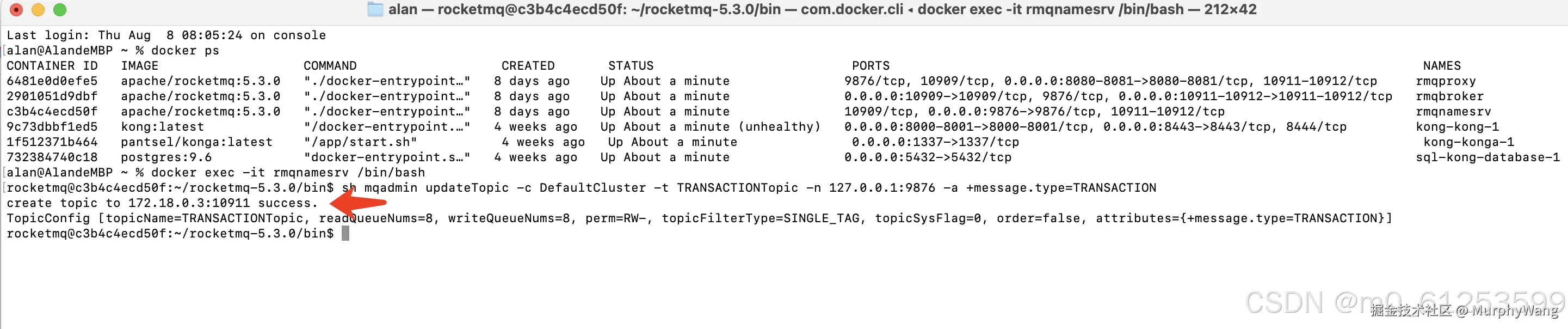Click the (unhealthy) status text

pyautogui.click(x=779, y=127)
